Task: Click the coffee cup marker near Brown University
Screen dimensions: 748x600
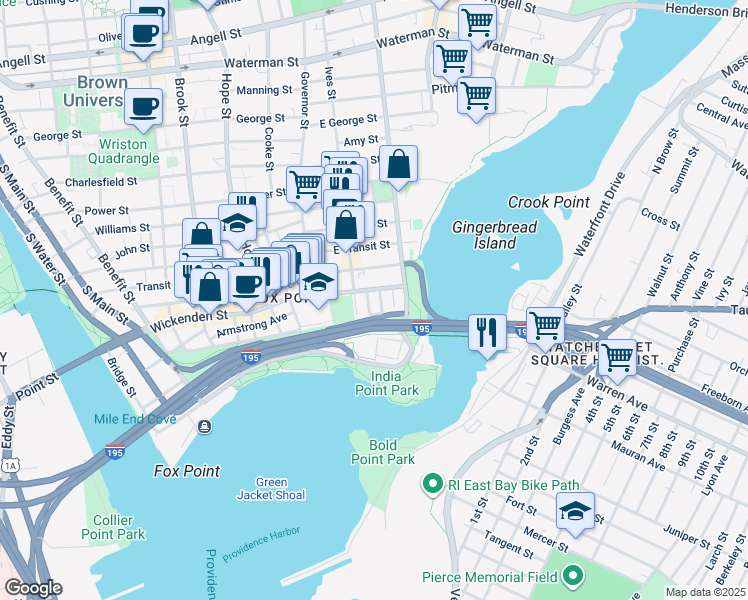Action: (x=143, y=108)
